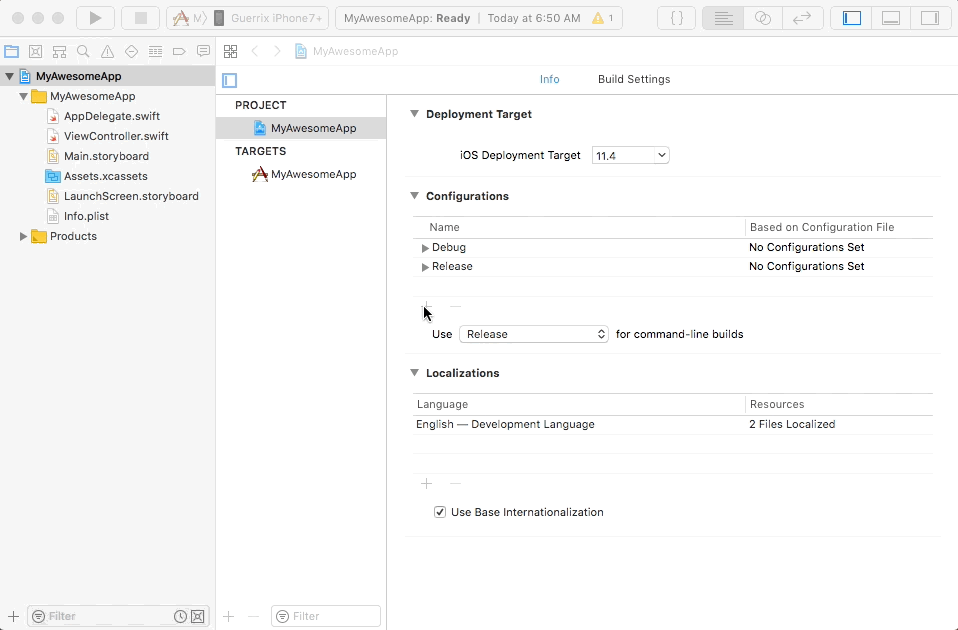Show the Breakpoint navigator
958x630 pixels.
point(179,51)
